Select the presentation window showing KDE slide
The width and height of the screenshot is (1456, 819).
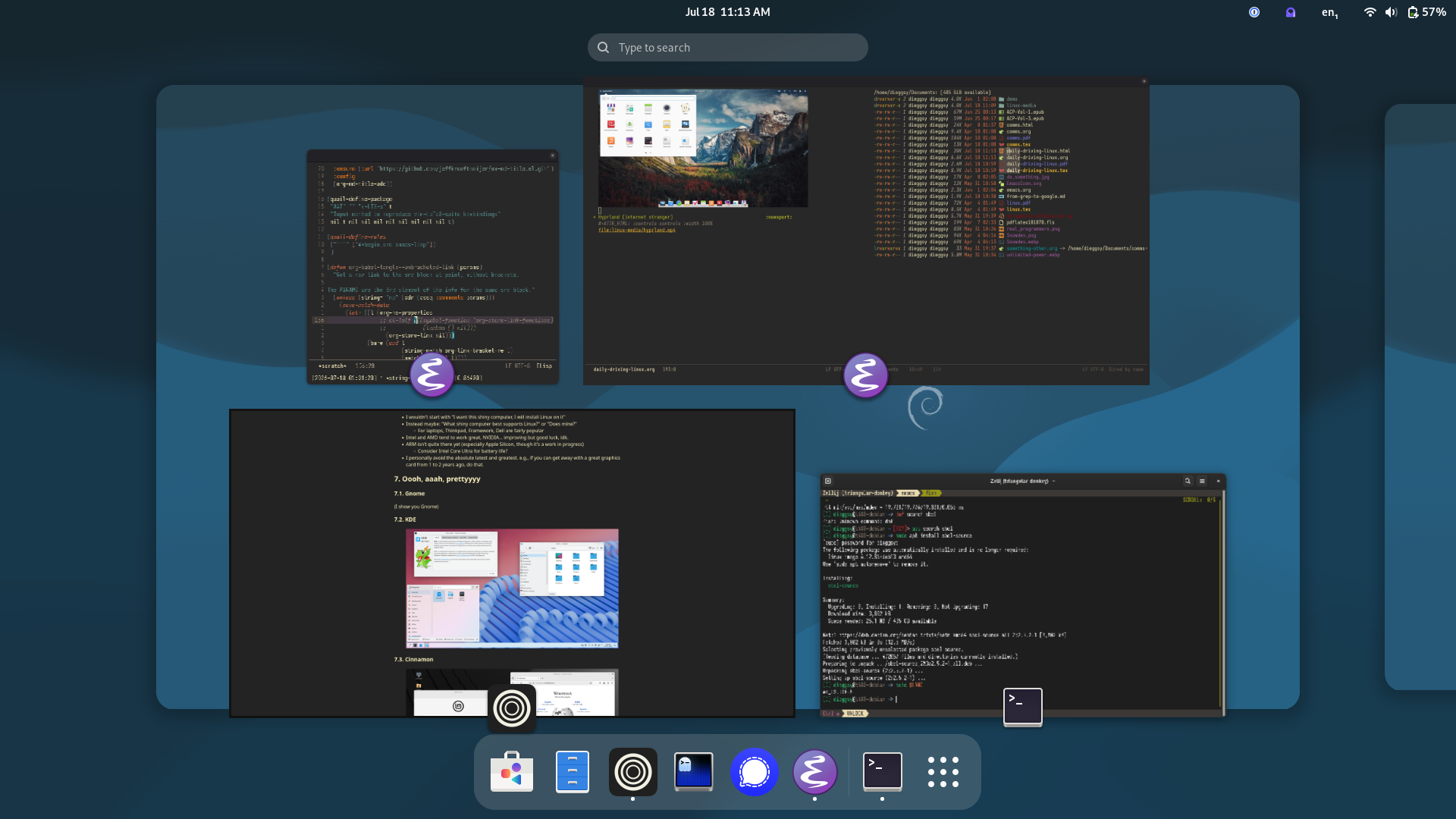point(512,563)
